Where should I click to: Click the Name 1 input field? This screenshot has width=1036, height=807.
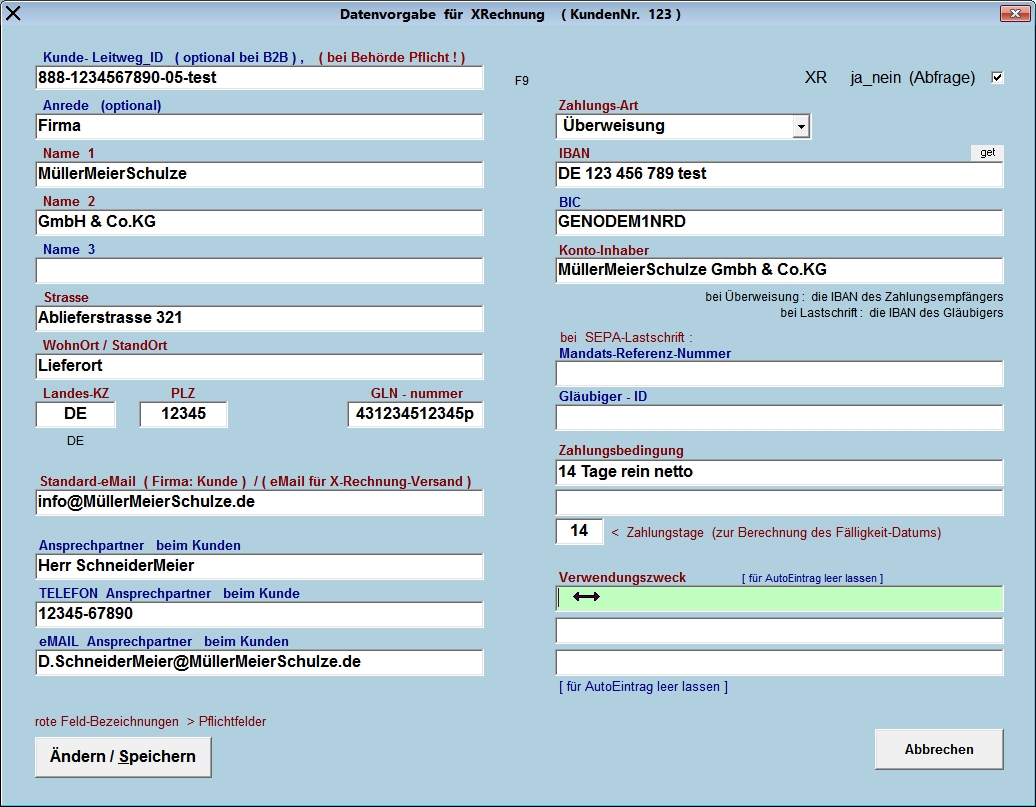click(x=259, y=174)
